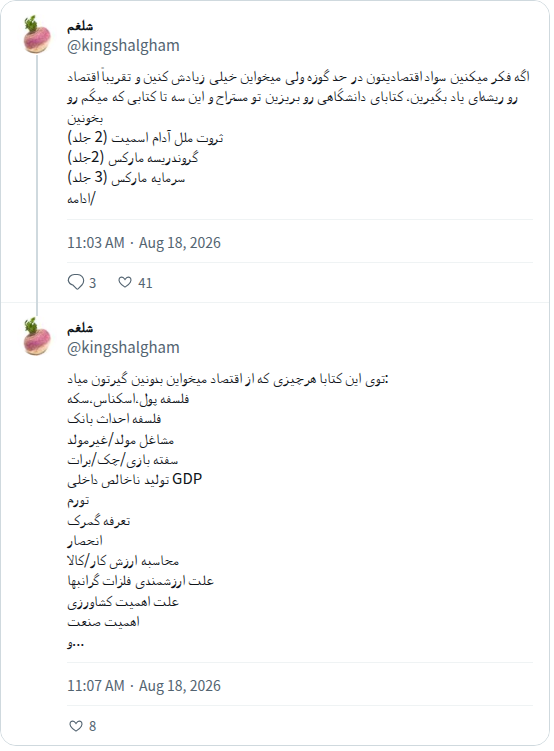
Task: Open the turnip avatar on the second tweet
Action: tap(37, 337)
